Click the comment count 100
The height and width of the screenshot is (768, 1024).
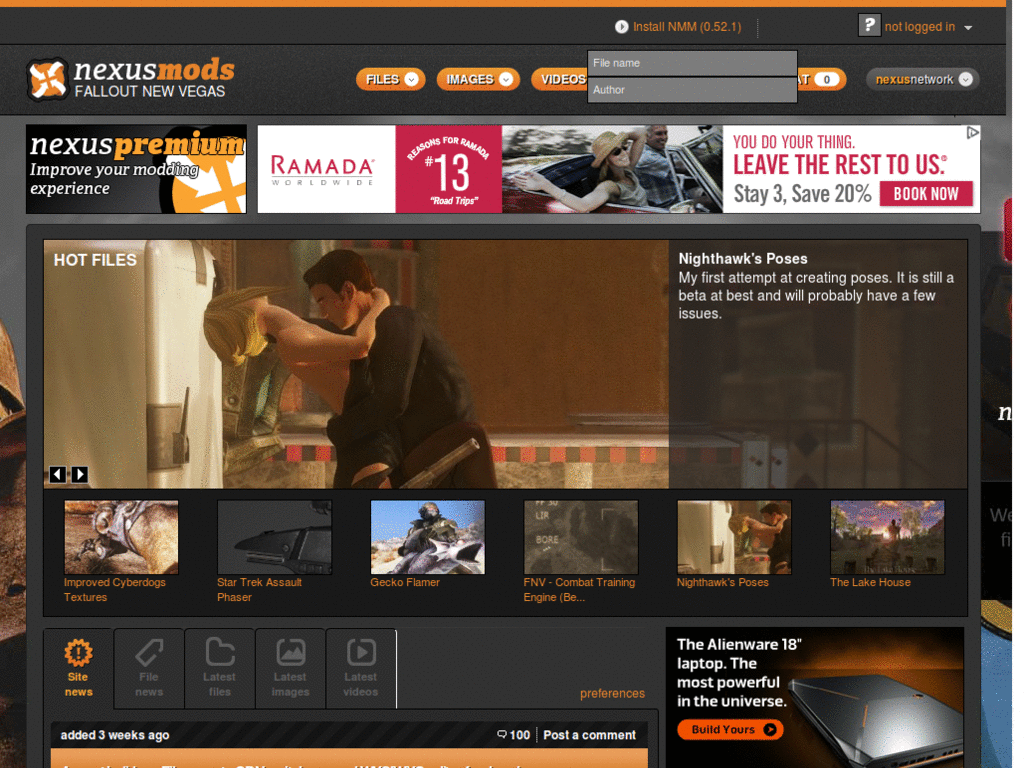click(x=520, y=735)
